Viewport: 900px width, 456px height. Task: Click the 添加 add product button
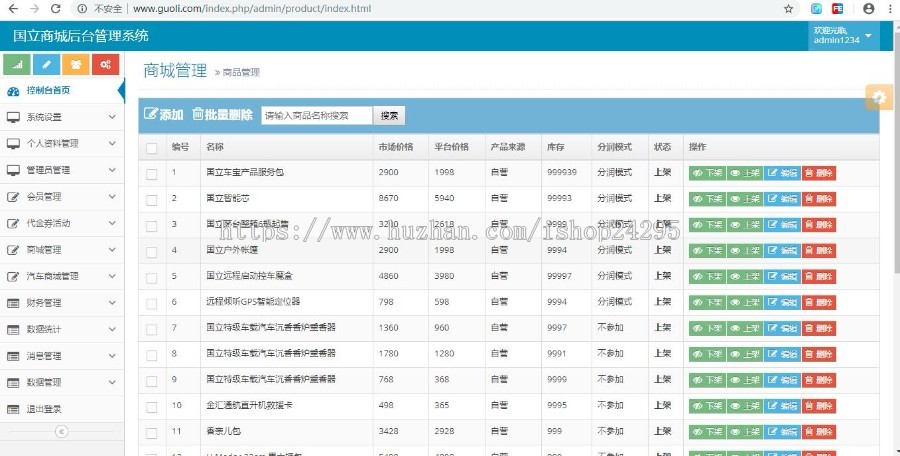tap(164, 115)
